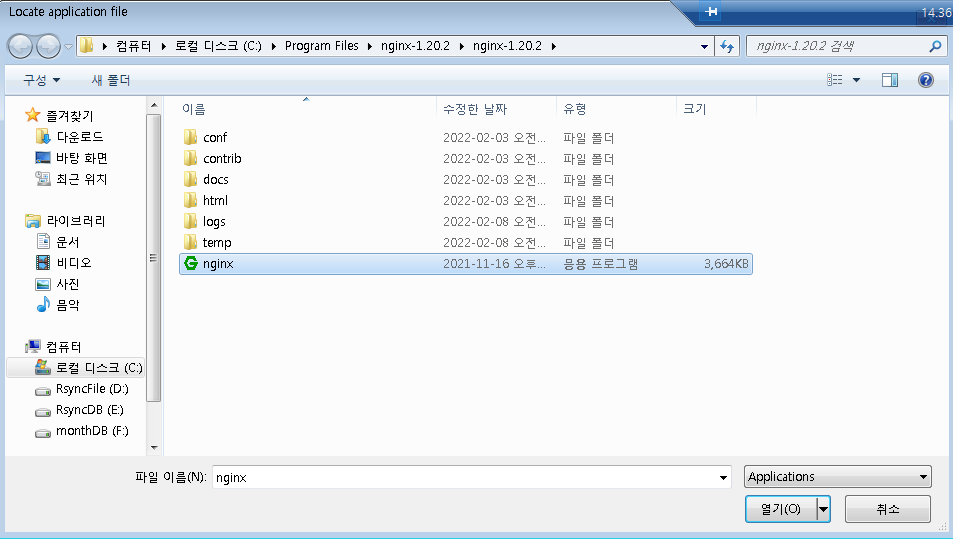
Task: Click the 열기(O) open button
Action: click(781, 509)
